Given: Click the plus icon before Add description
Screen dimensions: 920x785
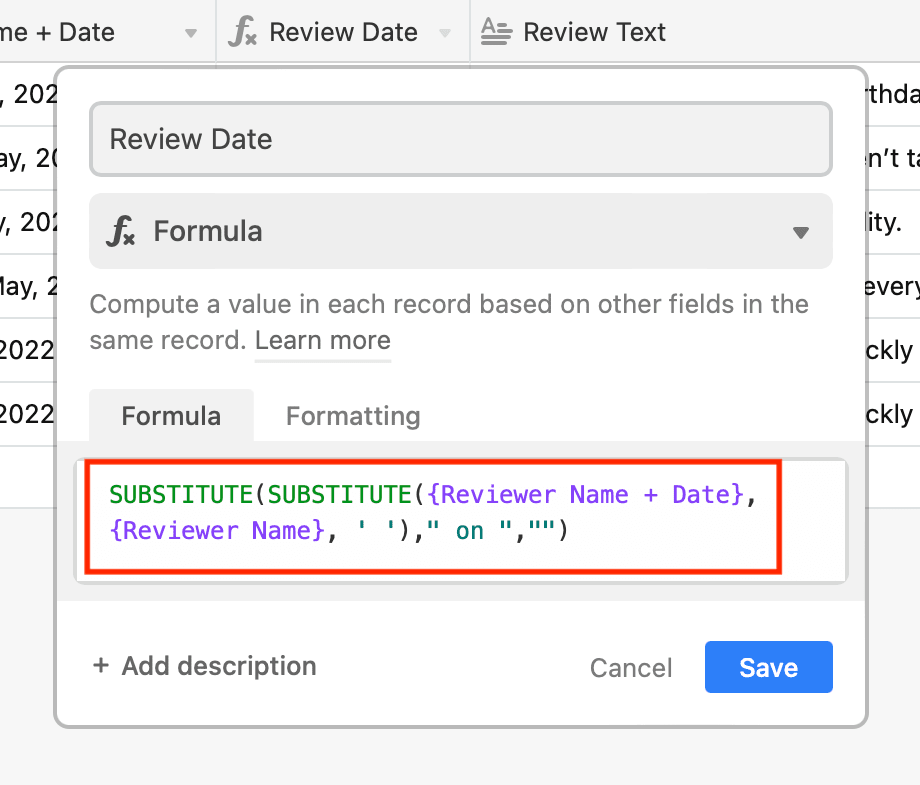Looking at the screenshot, I should click(101, 665).
